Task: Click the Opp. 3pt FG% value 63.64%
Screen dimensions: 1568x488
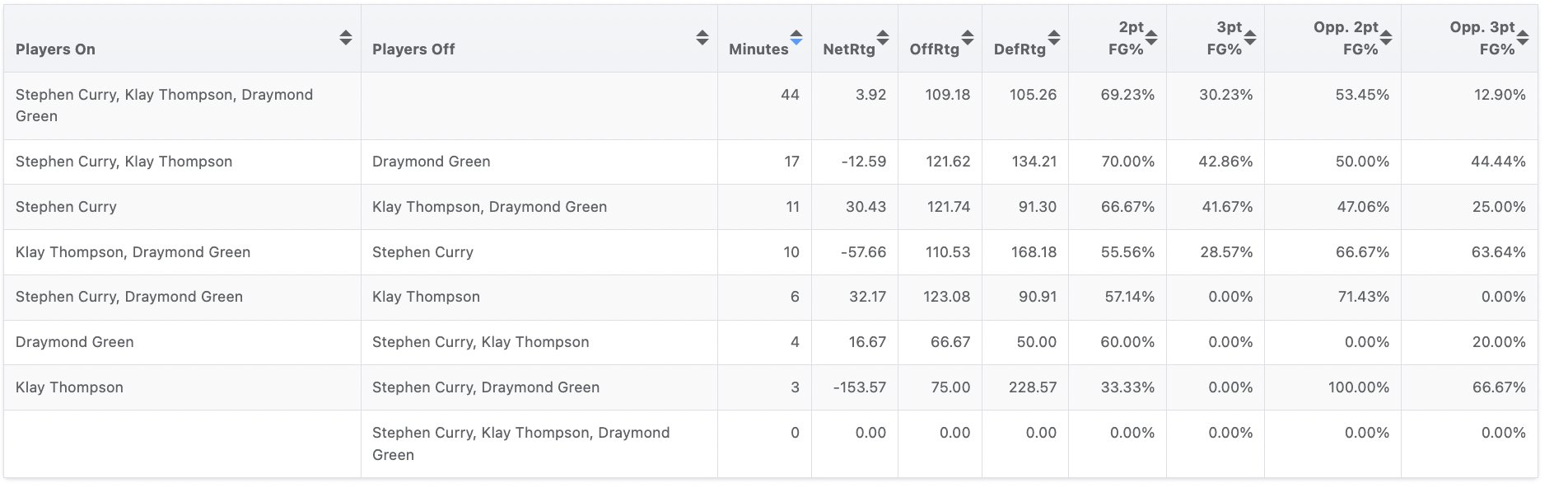Action: 1499,252
